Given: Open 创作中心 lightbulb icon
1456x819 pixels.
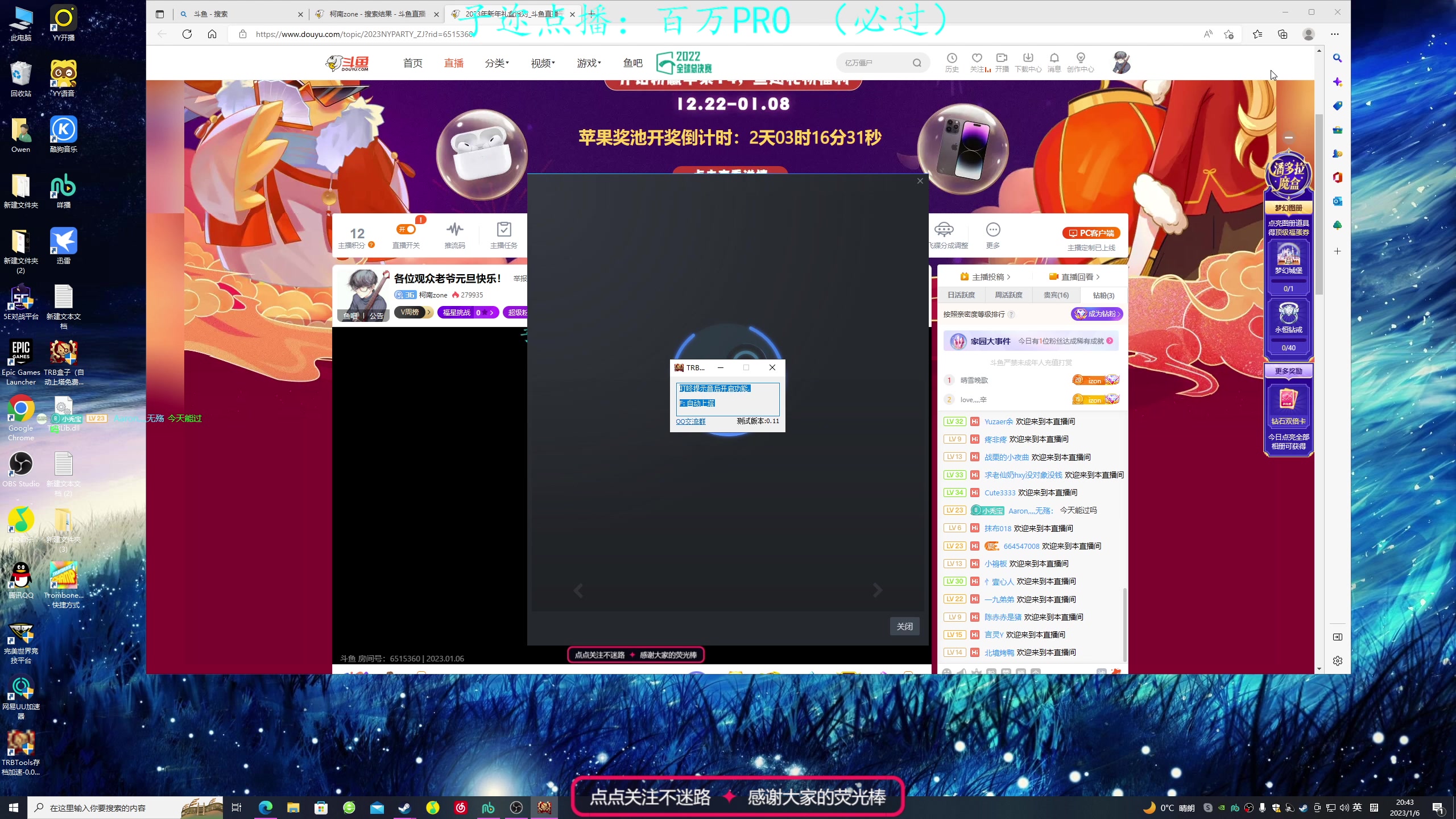Looking at the screenshot, I should [x=1080, y=62].
